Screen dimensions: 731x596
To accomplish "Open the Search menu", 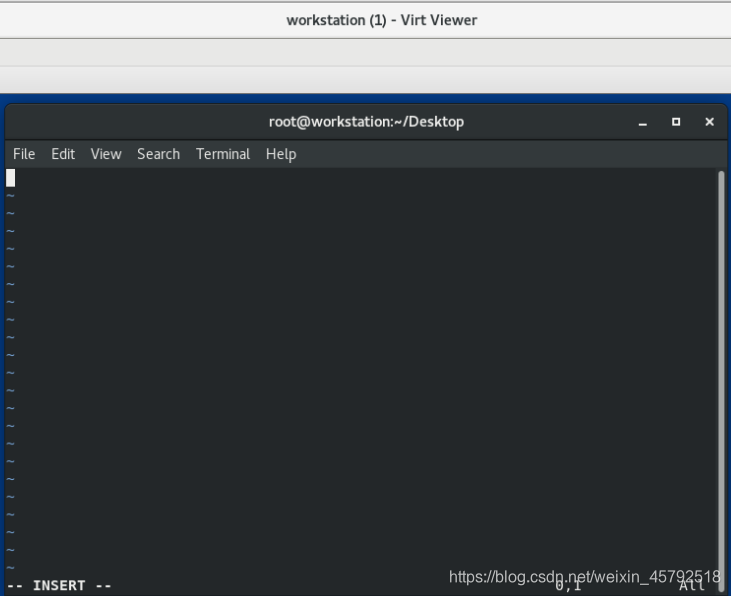I will [159, 154].
